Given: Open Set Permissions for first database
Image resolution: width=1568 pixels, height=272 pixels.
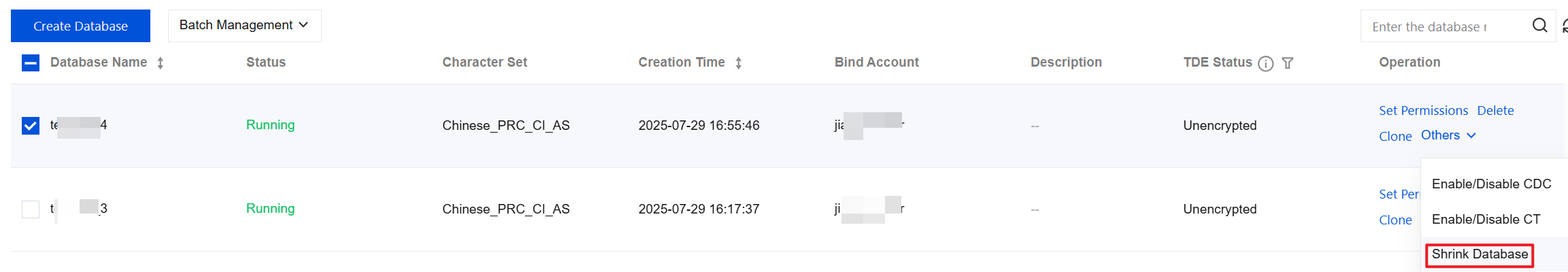Looking at the screenshot, I should click(x=1423, y=111).
